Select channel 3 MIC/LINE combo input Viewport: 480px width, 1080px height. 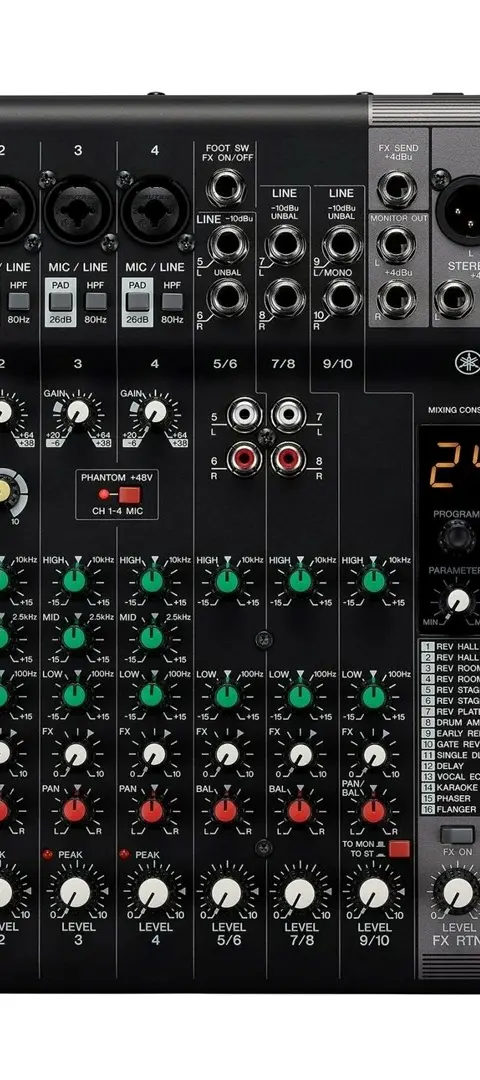[78, 209]
